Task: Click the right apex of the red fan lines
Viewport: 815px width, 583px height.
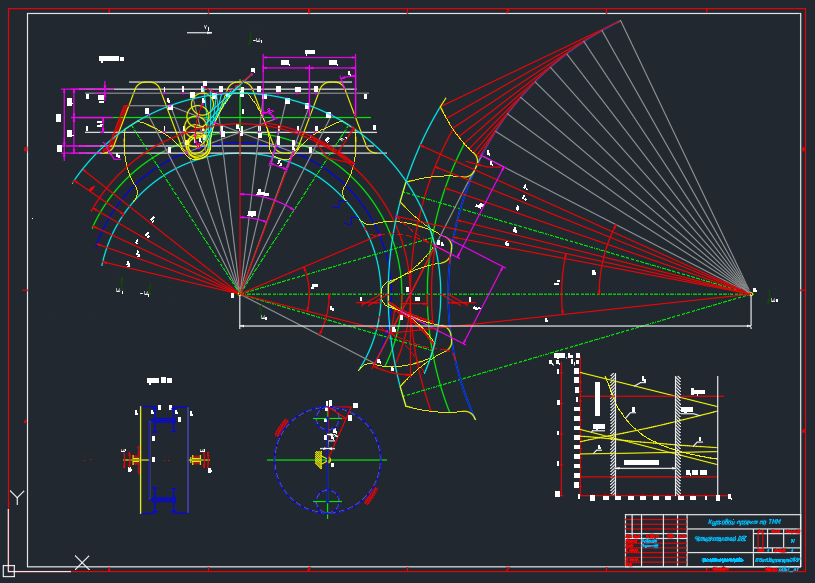Action: [x=751, y=293]
